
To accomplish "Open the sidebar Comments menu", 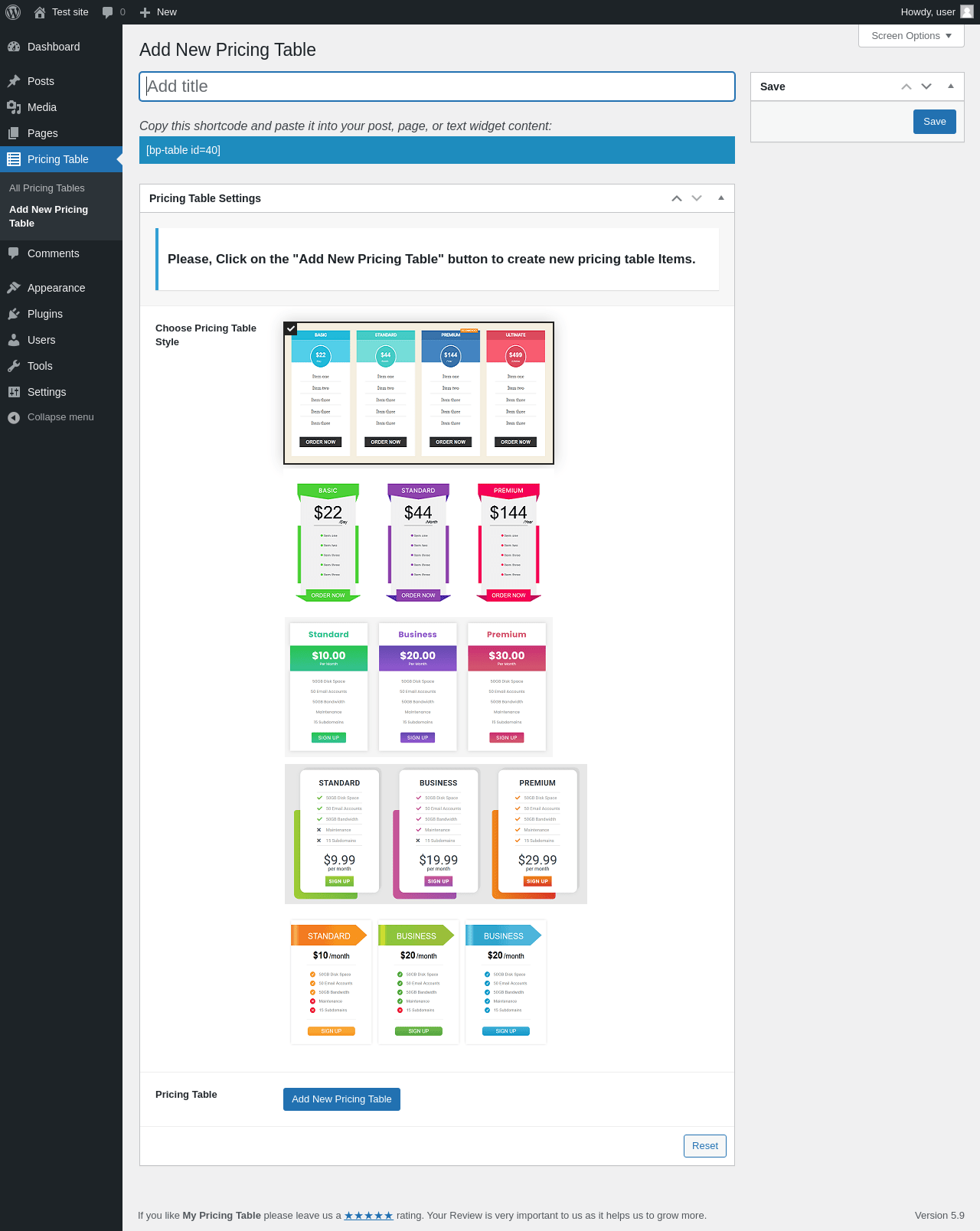I will [61, 253].
